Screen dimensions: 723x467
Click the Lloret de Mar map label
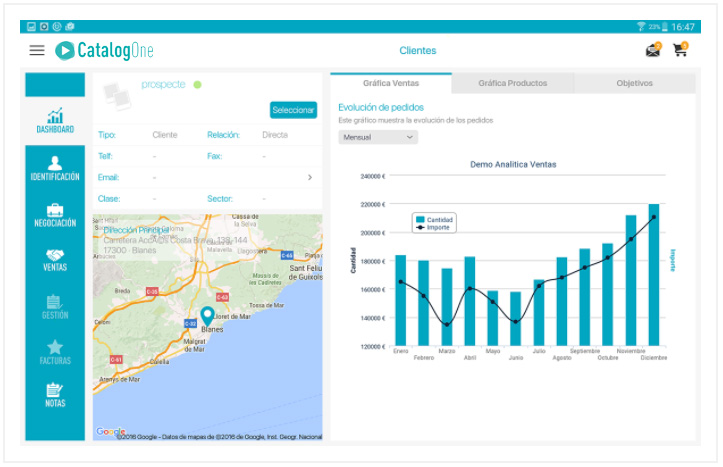click(232, 317)
